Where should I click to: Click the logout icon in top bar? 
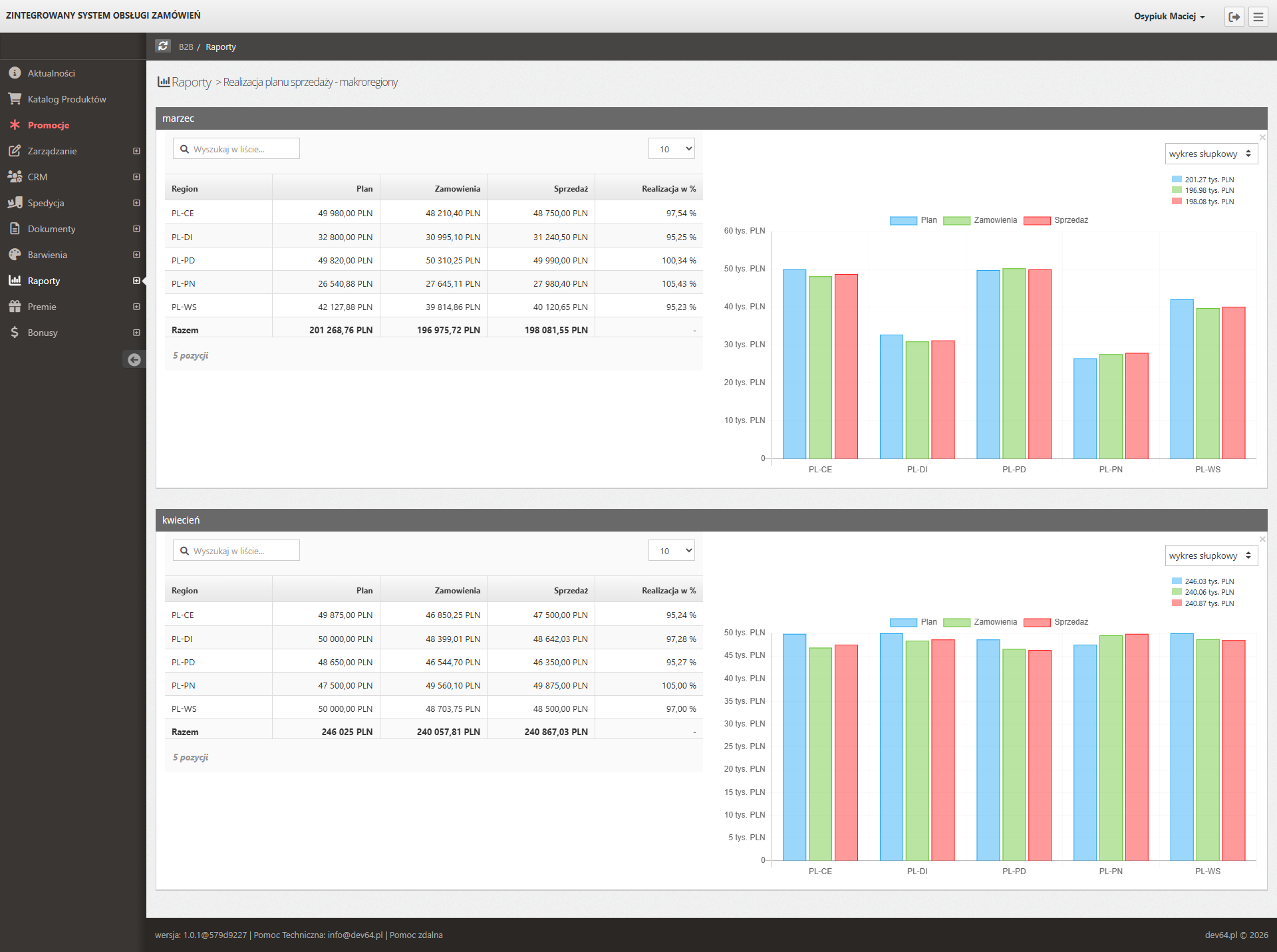1234,17
